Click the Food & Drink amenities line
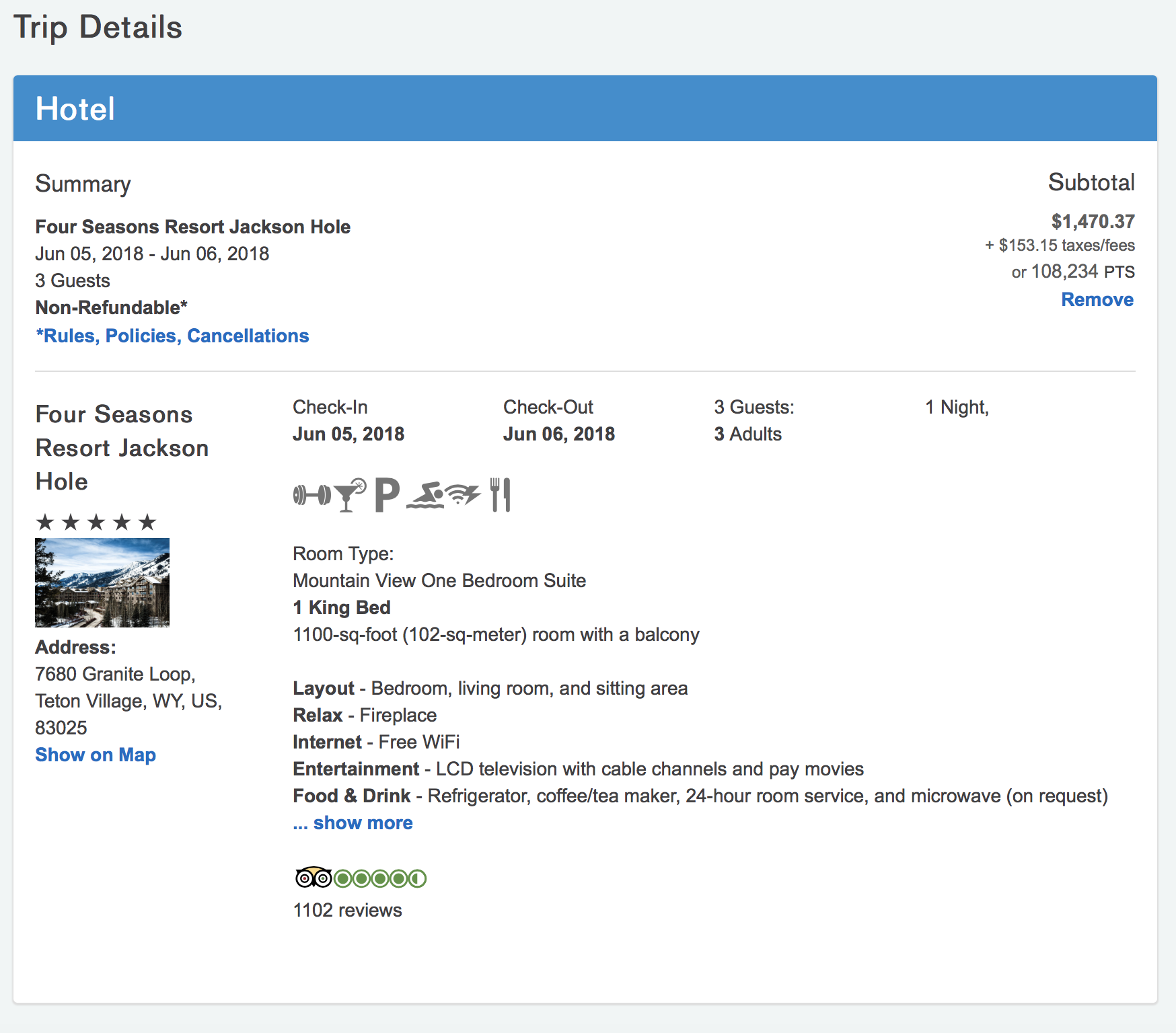Viewport: 1176px width, 1033px height. point(700,796)
